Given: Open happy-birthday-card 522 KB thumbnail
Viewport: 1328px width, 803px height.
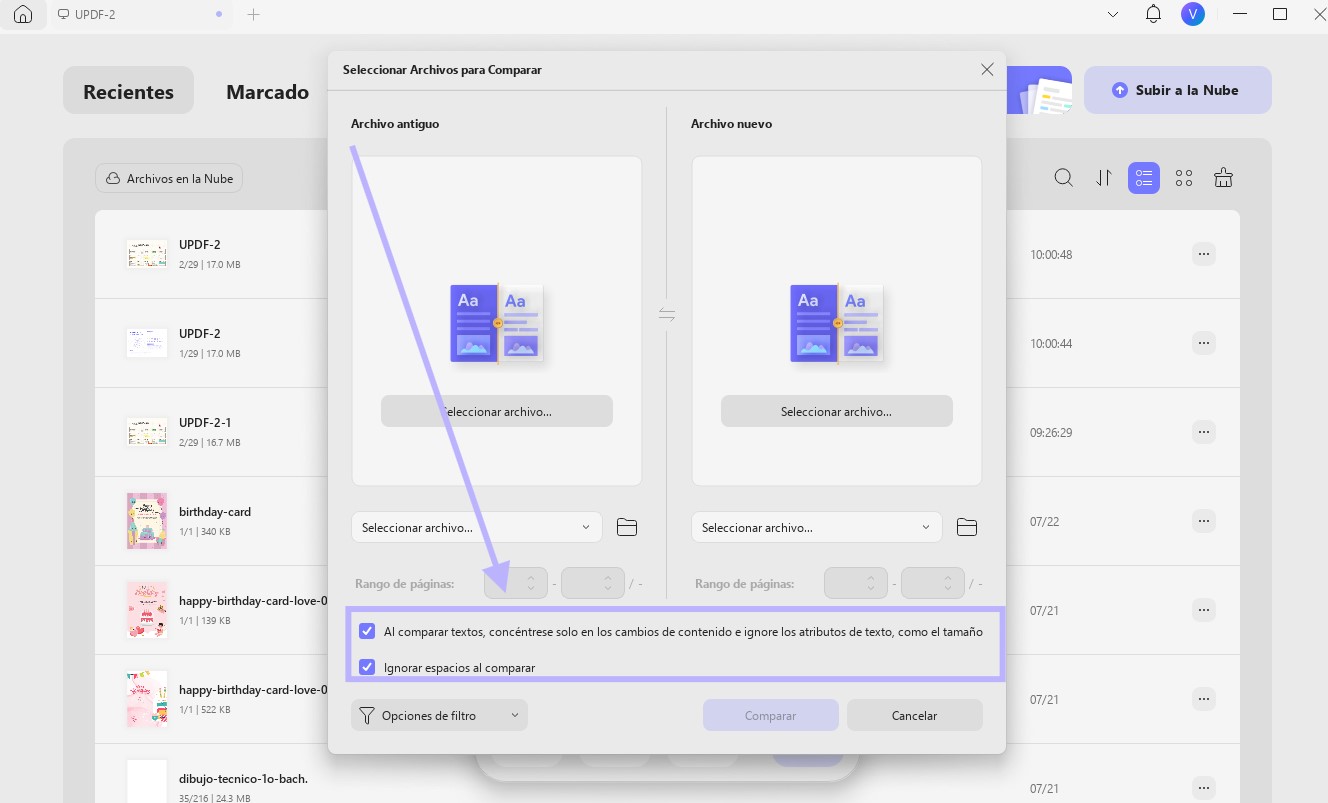Looking at the screenshot, I should (x=147, y=699).
